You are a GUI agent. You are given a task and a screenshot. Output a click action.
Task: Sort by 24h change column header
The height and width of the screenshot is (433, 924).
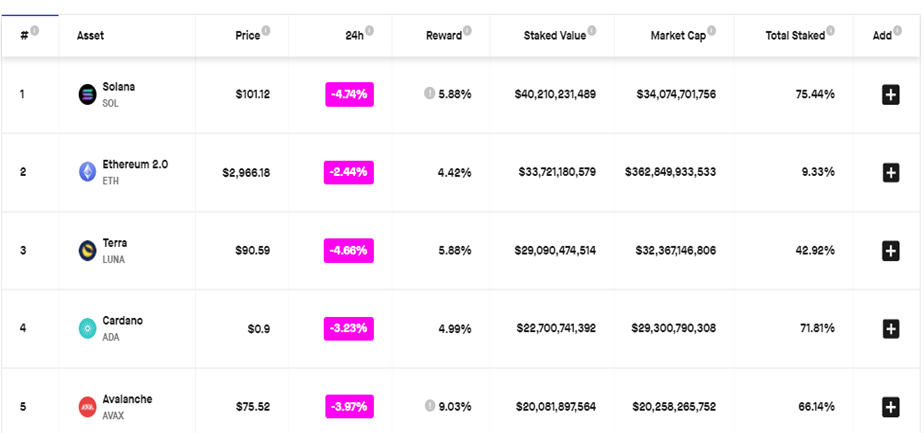[355, 36]
